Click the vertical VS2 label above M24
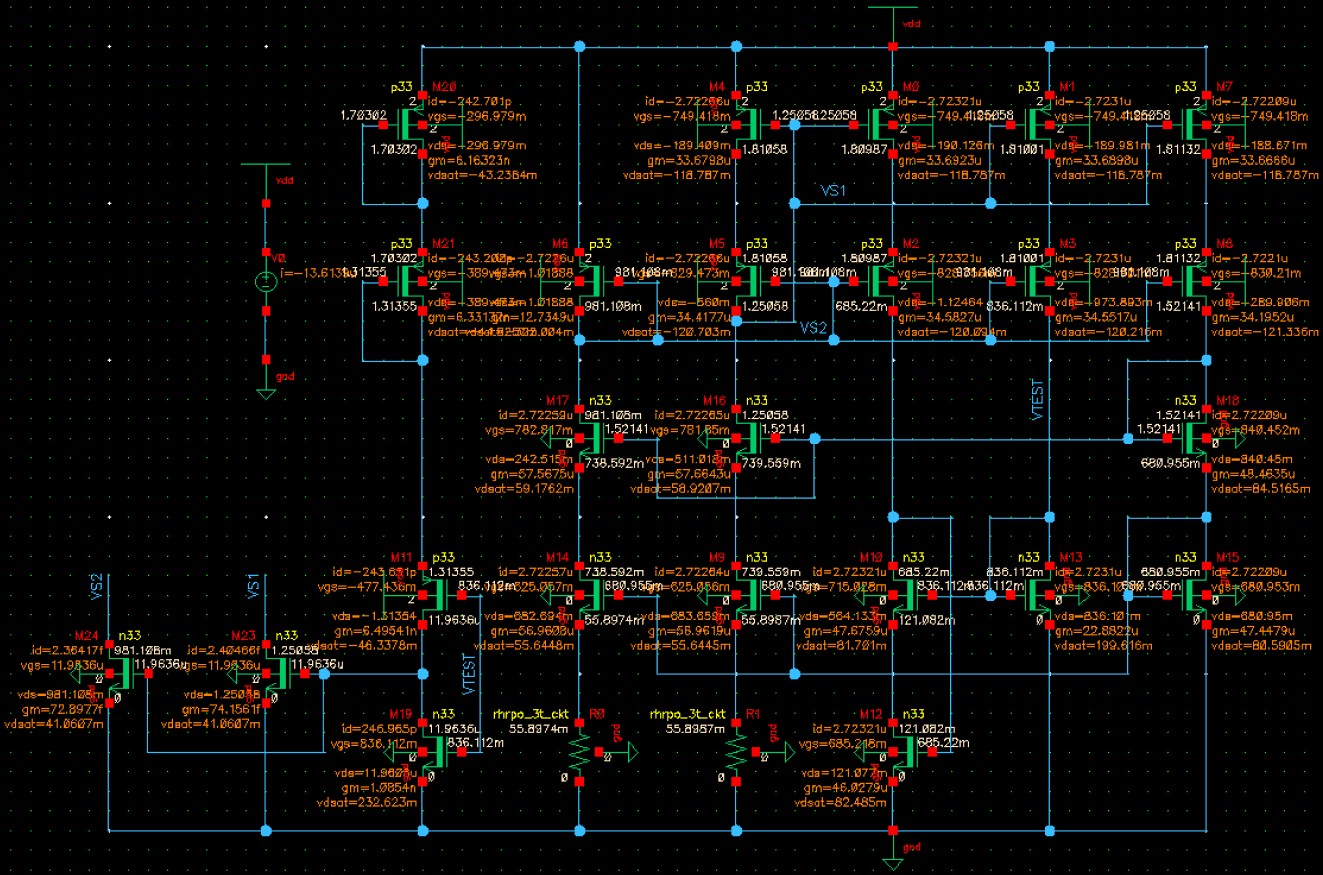 click(x=96, y=586)
